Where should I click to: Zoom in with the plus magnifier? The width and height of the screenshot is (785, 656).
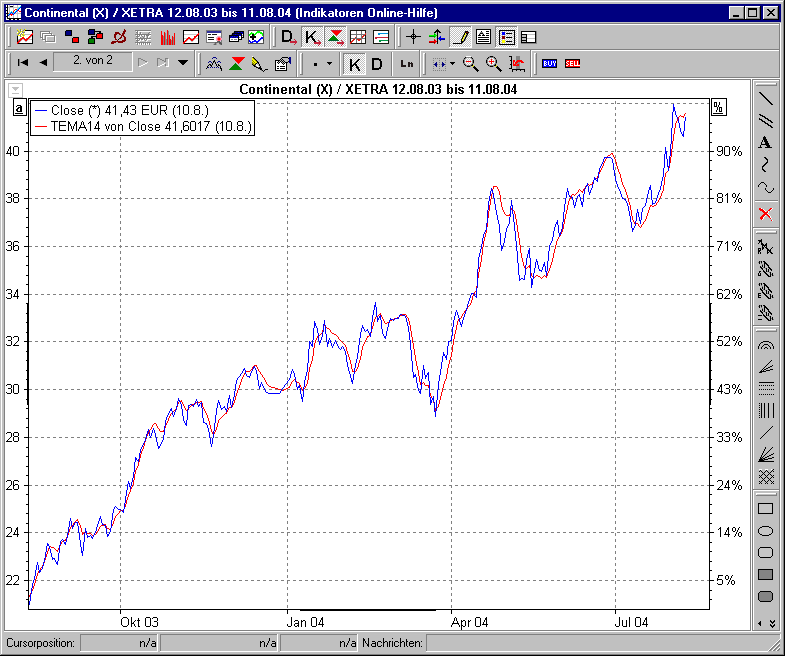(x=493, y=63)
